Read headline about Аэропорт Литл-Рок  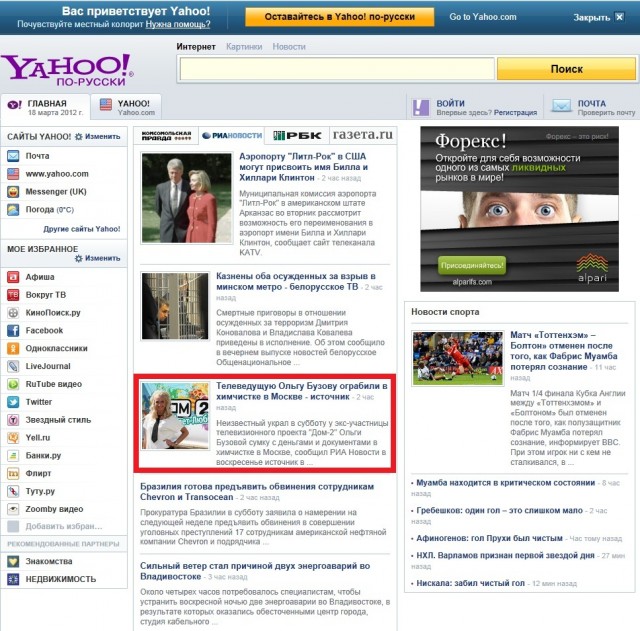[x=303, y=167]
